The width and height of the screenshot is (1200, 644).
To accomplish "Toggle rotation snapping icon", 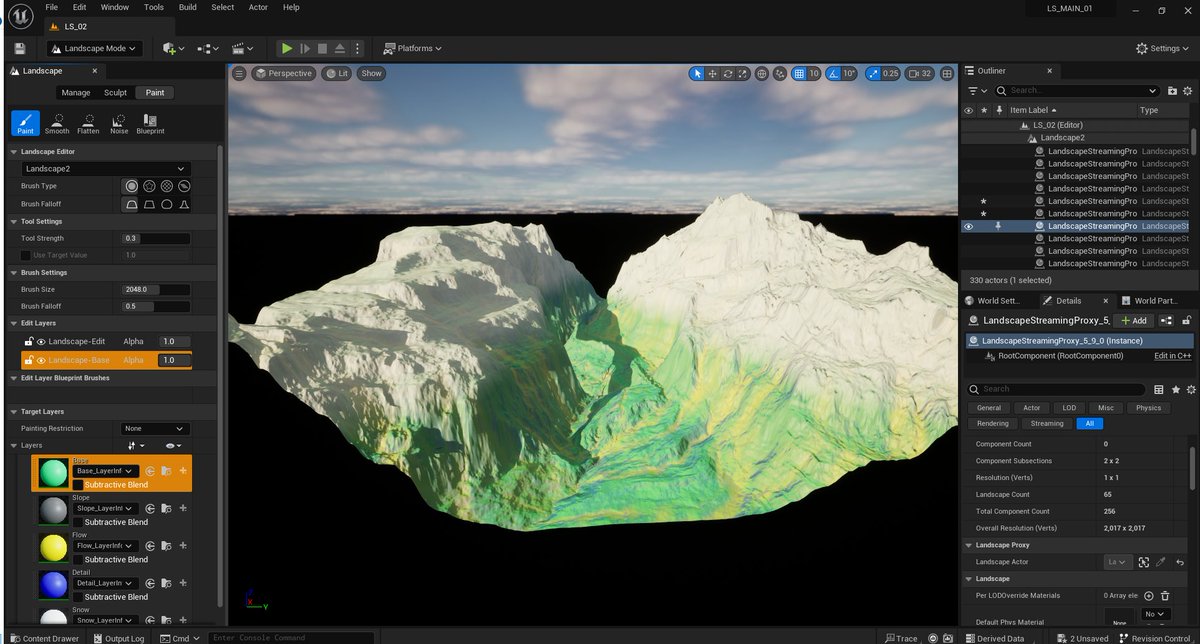I will 834,73.
